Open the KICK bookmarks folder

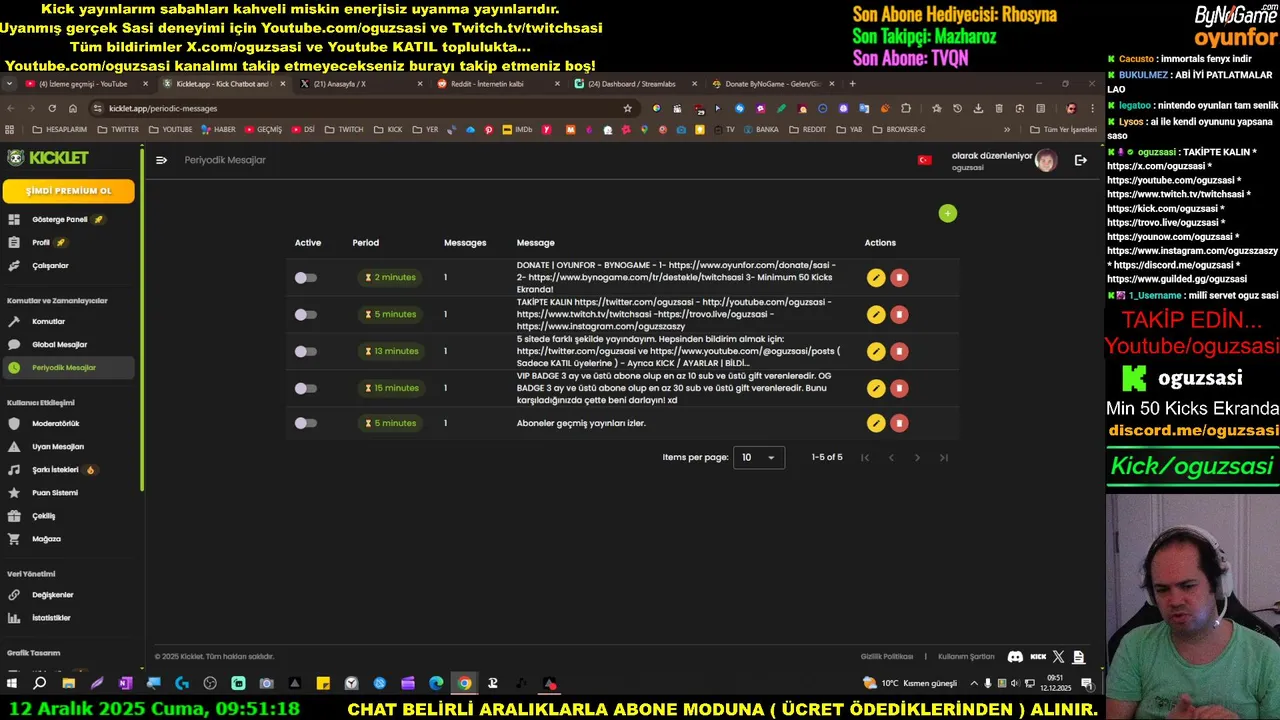pos(388,129)
